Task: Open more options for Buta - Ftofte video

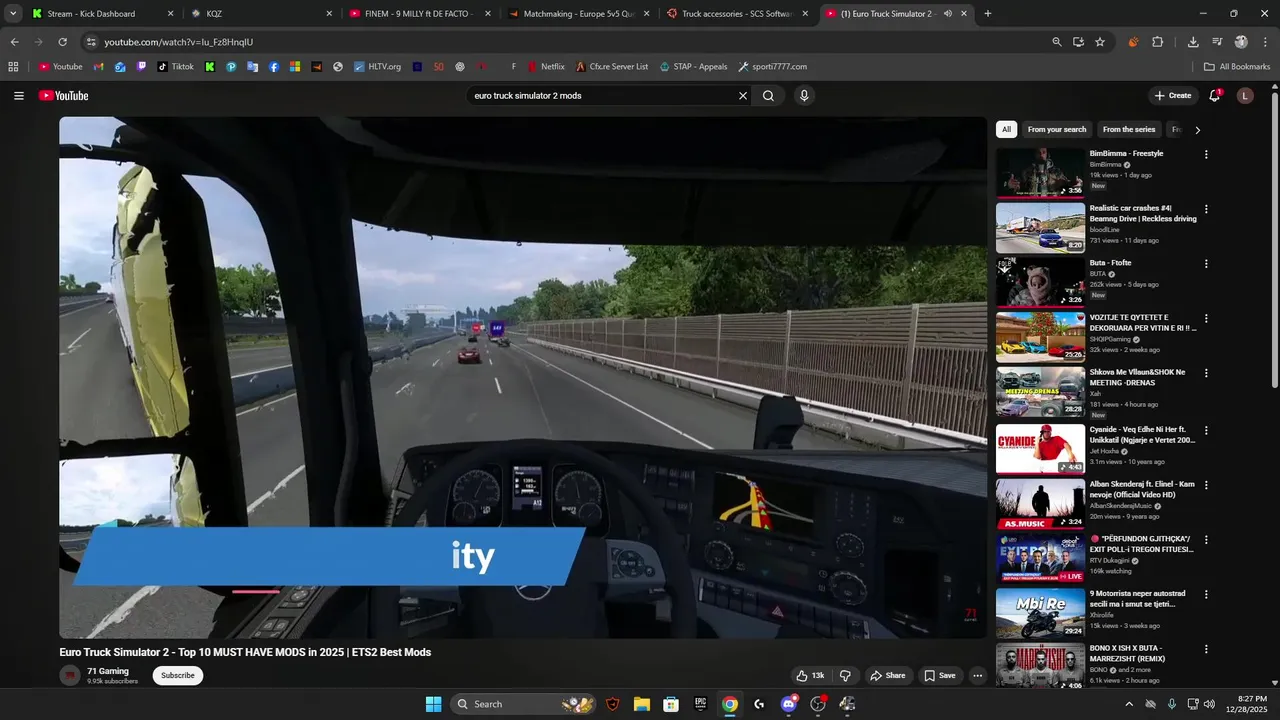Action: (x=1206, y=264)
